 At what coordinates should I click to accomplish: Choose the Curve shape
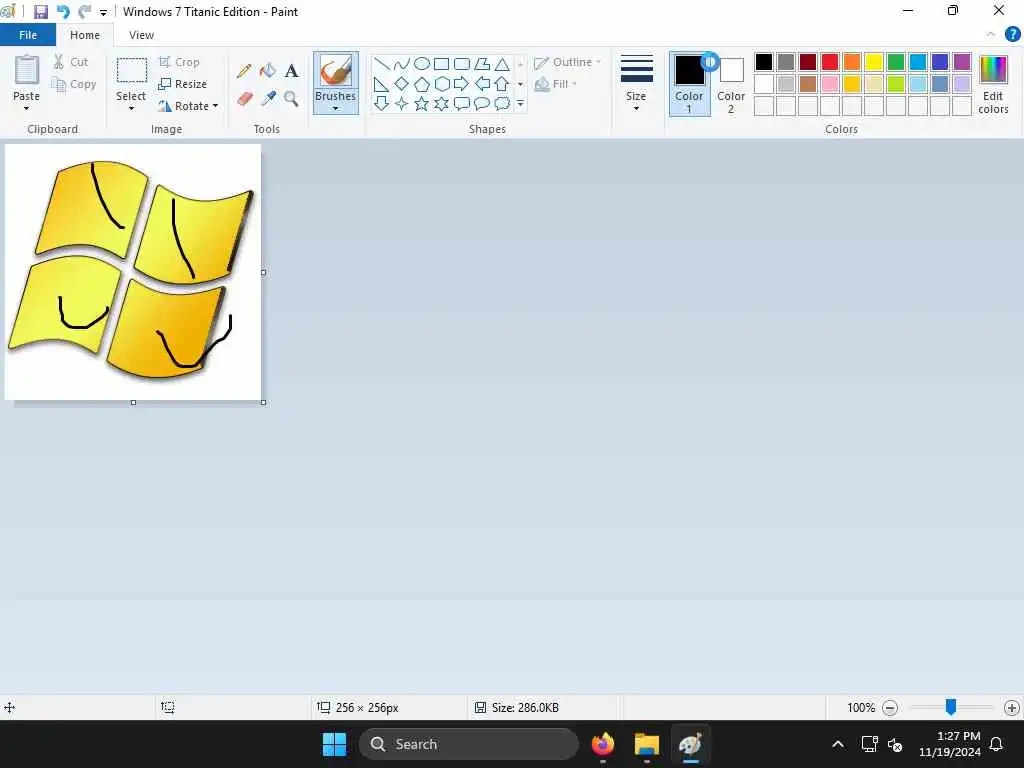pyautogui.click(x=402, y=64)
